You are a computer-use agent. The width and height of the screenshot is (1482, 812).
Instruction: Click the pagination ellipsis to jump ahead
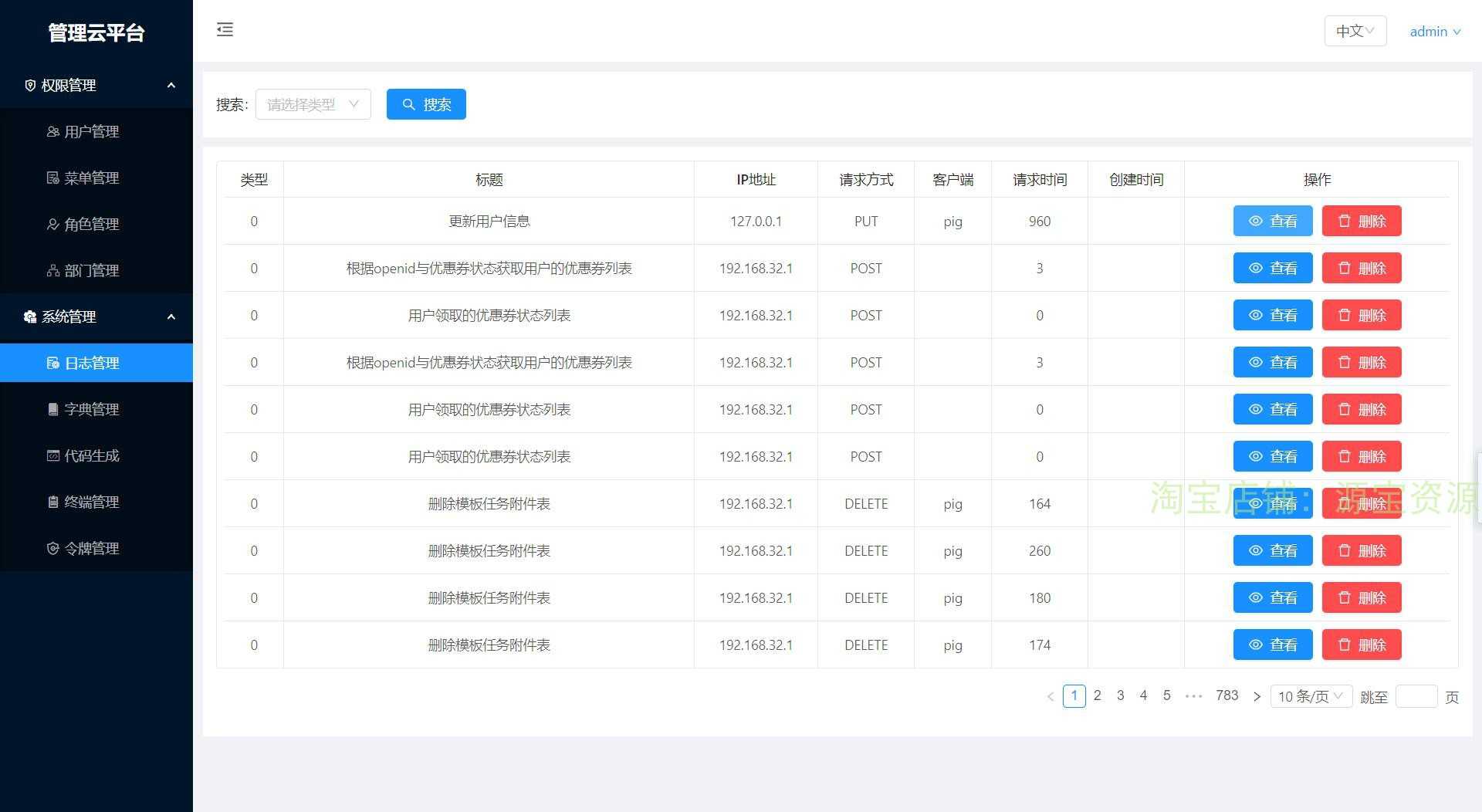[1193, 695]
